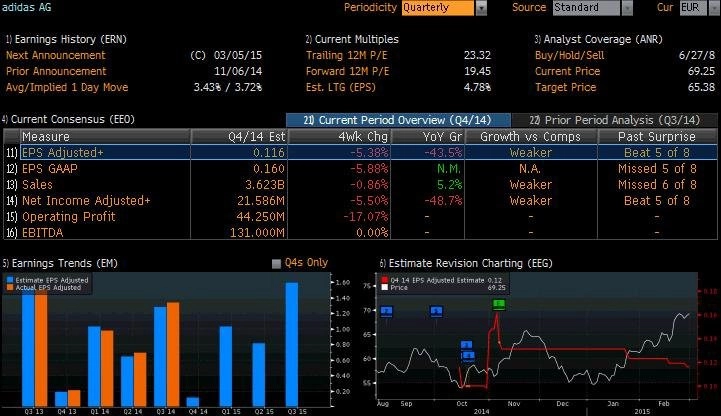This screenshot has width=721, height=416.
Task: Click the red Q4 14 EPS Estimate legend swatch
Action: coord(385,280)
